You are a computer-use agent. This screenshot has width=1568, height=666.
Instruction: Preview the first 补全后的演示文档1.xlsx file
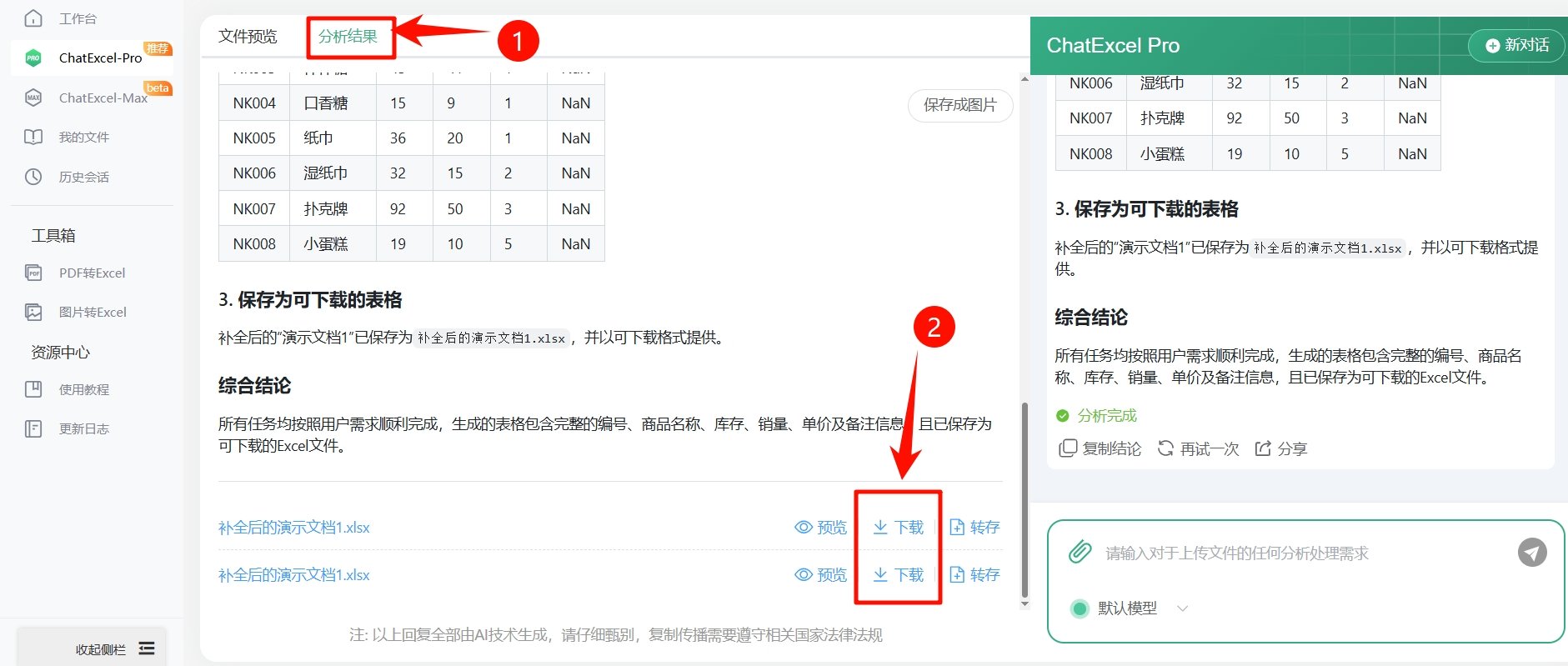(x=820, y=527)
